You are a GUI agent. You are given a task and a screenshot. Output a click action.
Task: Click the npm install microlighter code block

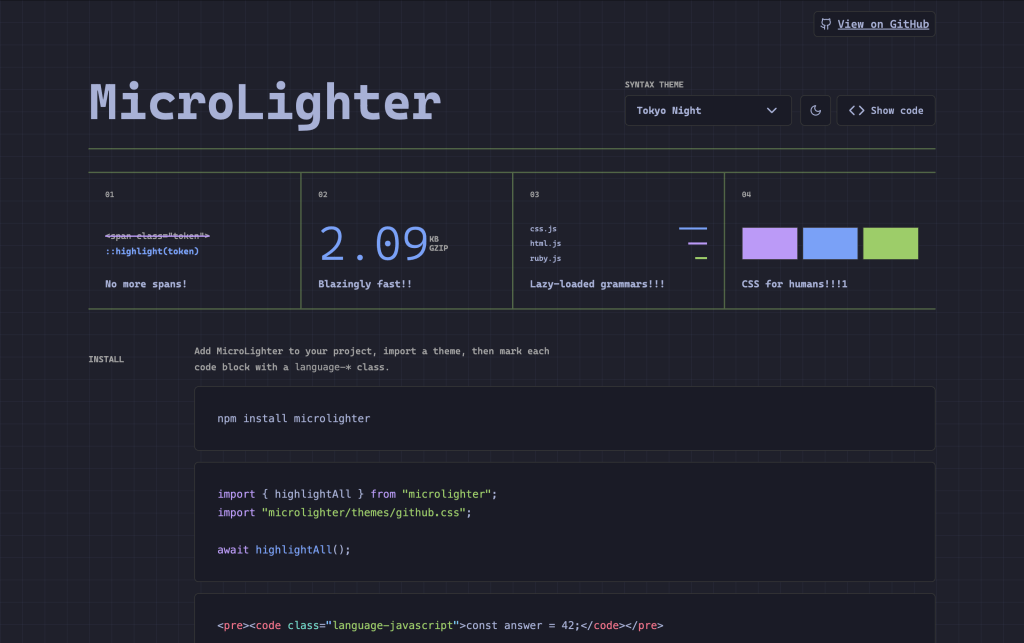pos(564,418)
